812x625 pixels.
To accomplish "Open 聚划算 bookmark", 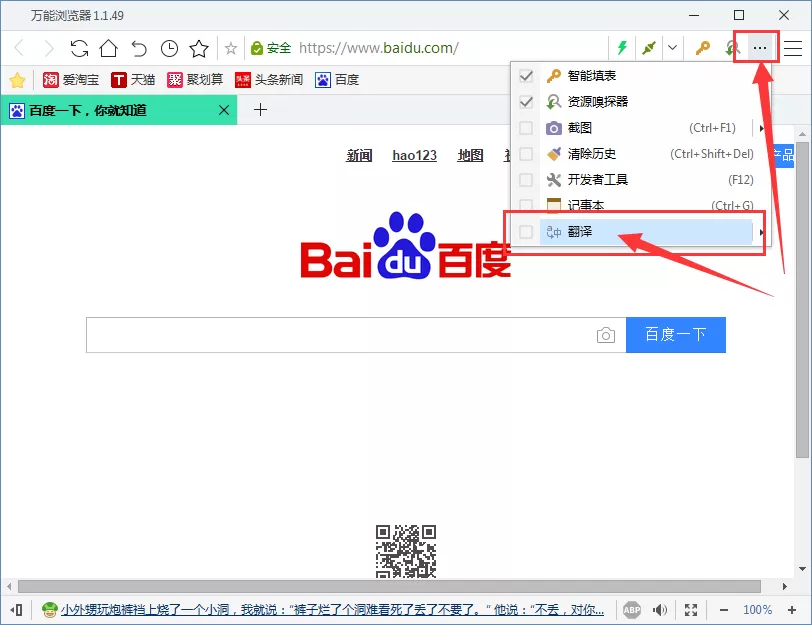I will (x=195, y=80).
